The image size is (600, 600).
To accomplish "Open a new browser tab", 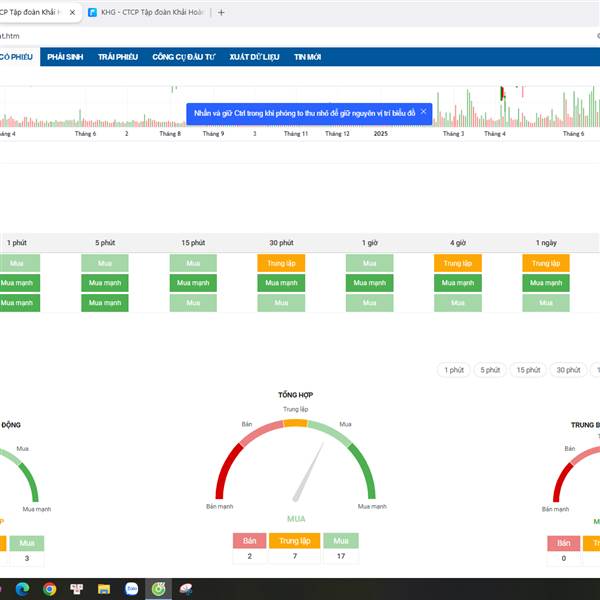I will (221, 13).
